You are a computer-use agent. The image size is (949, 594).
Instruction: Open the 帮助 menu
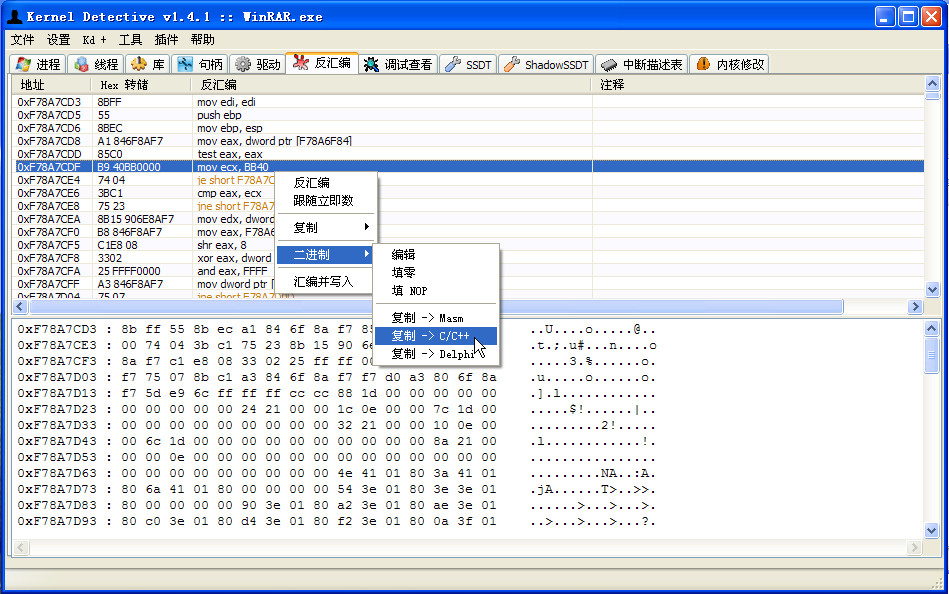tap(202, 40)
